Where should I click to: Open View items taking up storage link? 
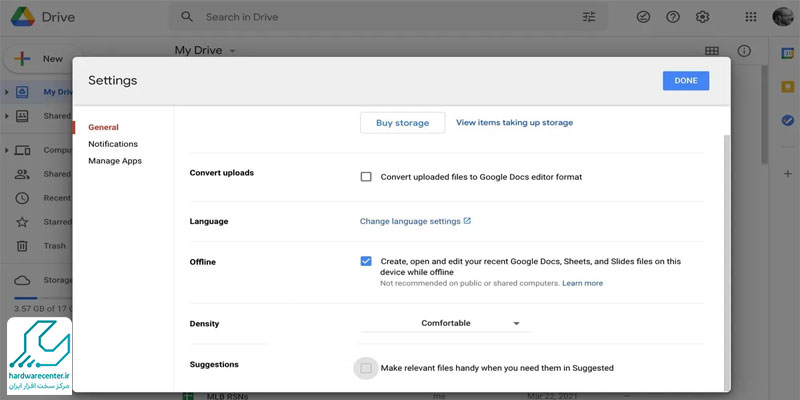coord(514,122)
